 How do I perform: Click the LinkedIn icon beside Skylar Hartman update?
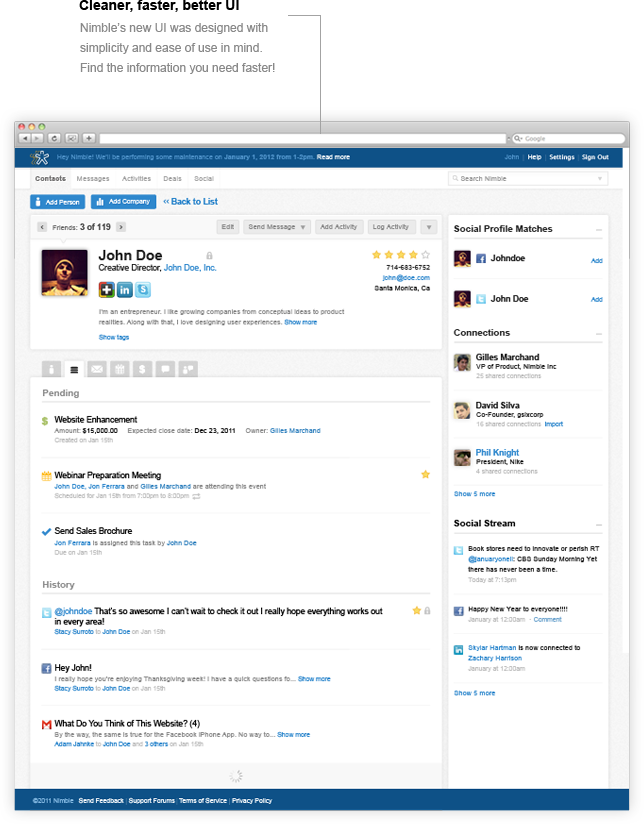coord(458,650)
